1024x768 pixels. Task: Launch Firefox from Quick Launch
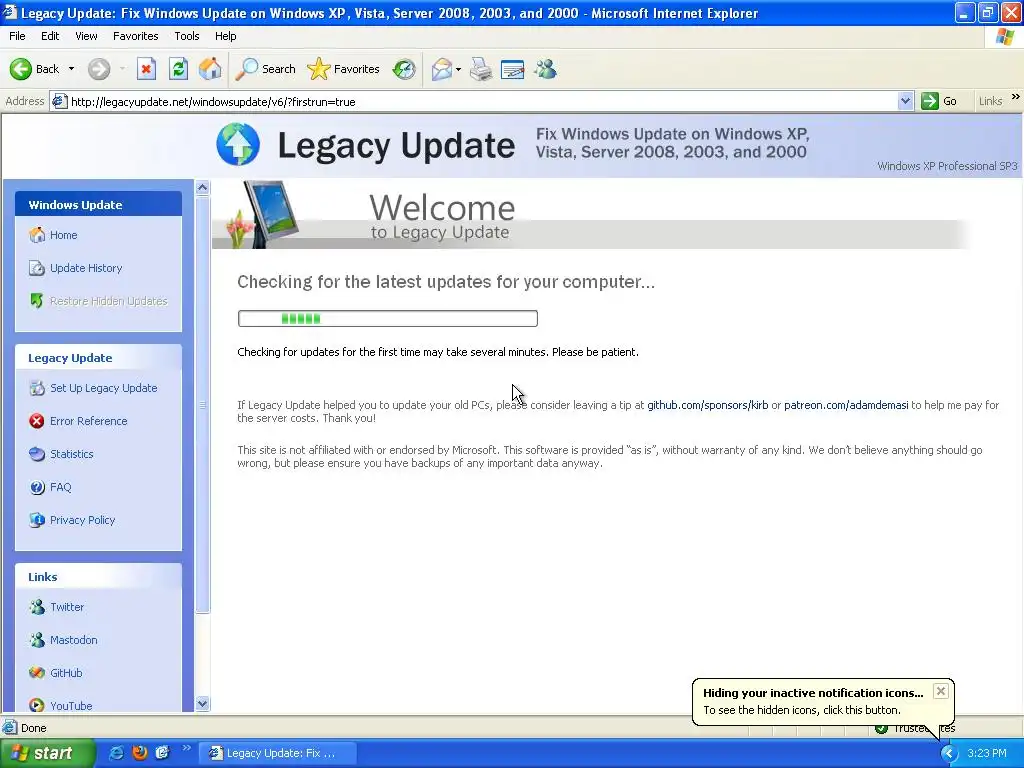click(140, 753)
